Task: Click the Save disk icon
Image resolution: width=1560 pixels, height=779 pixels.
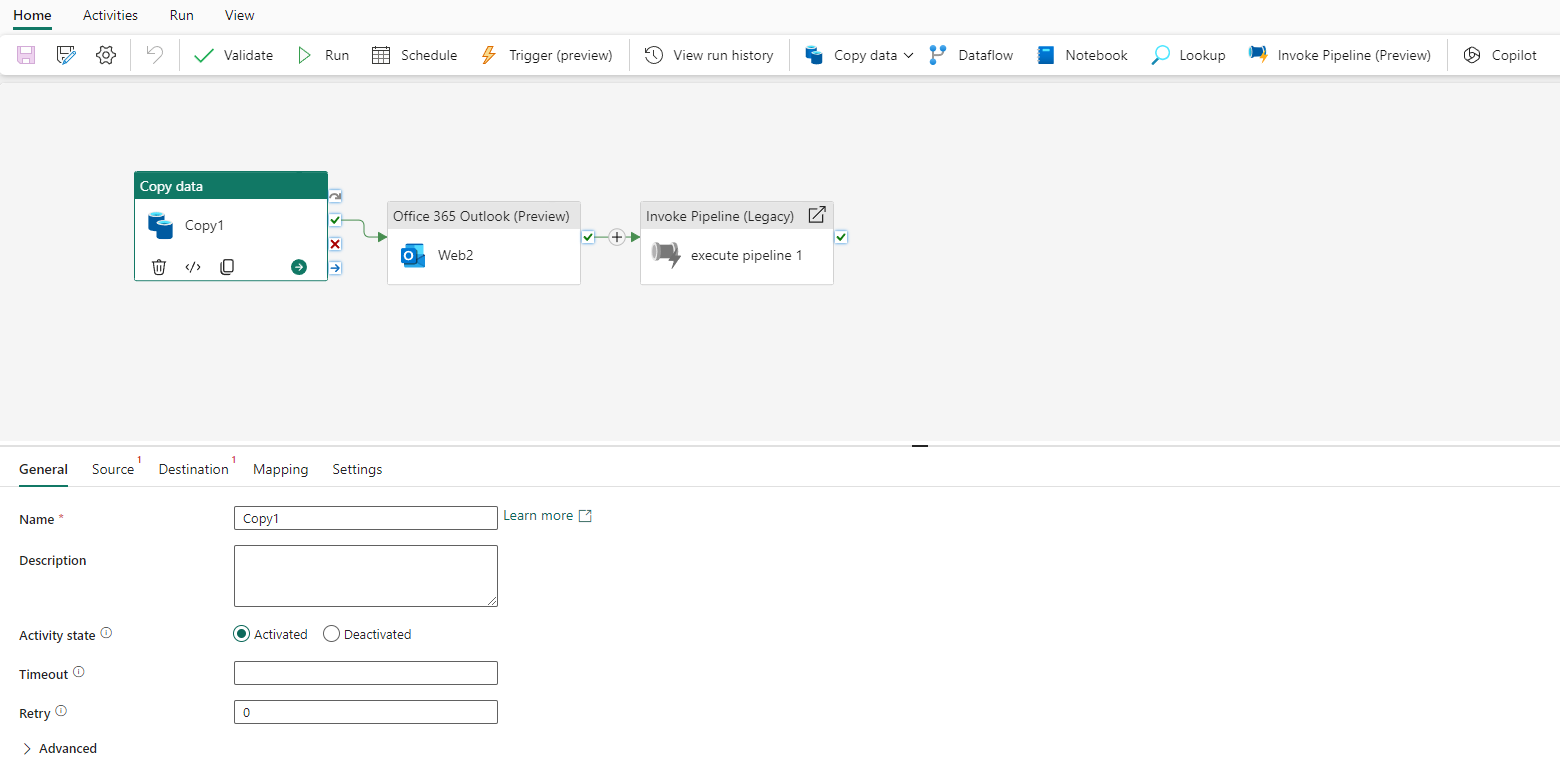Action: (27, 55)
